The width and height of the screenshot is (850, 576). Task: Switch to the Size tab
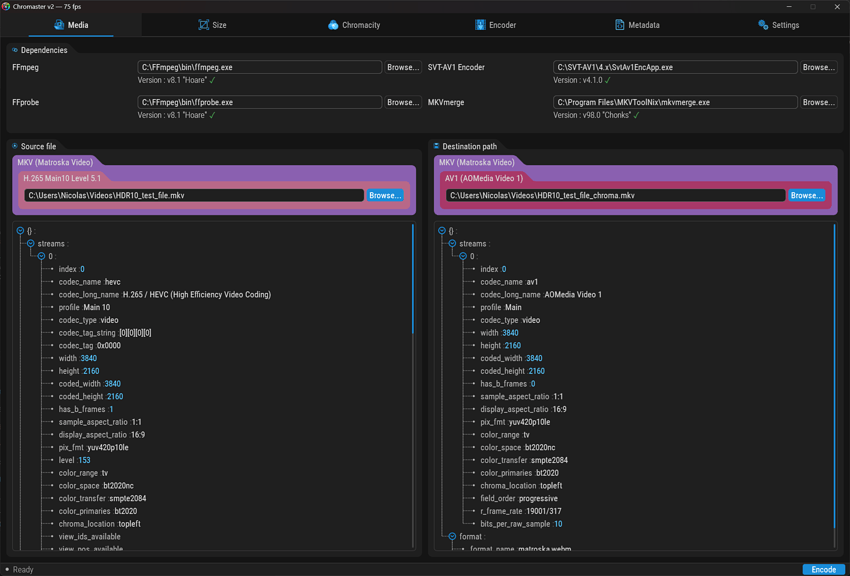[212, 25]
